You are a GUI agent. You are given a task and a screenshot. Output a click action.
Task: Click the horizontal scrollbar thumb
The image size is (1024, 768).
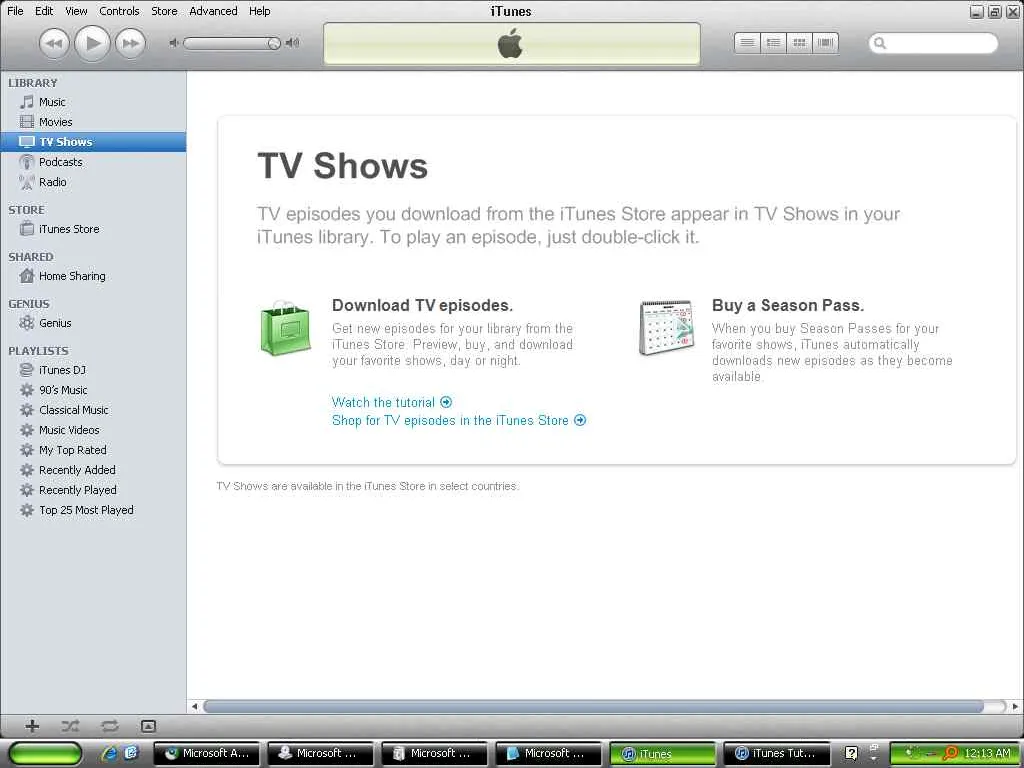[x=594, y=707]
